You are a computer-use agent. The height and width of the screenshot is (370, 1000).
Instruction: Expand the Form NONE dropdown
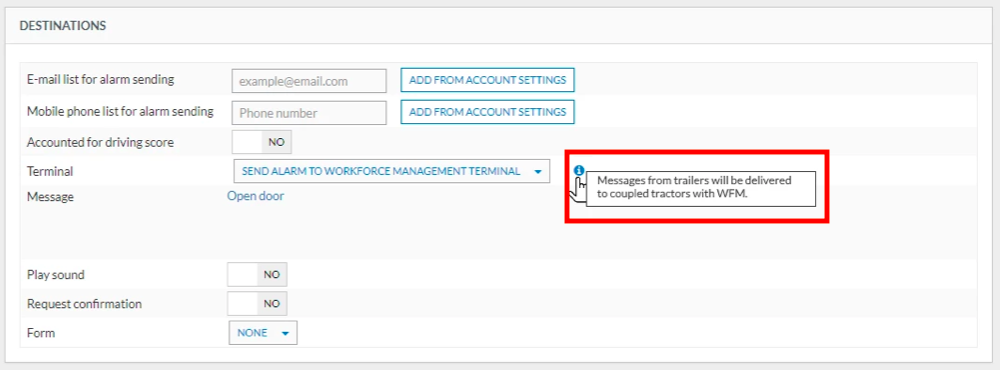point(263,332)
